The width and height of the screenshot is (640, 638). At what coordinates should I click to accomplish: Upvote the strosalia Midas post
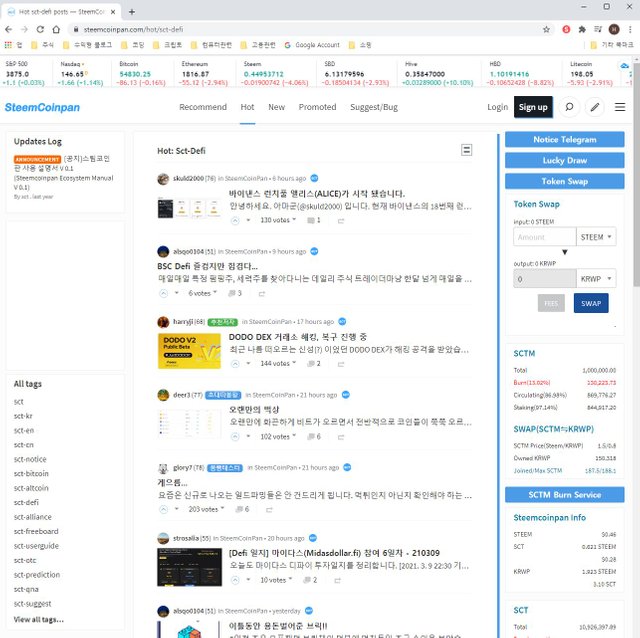point(235,580)
